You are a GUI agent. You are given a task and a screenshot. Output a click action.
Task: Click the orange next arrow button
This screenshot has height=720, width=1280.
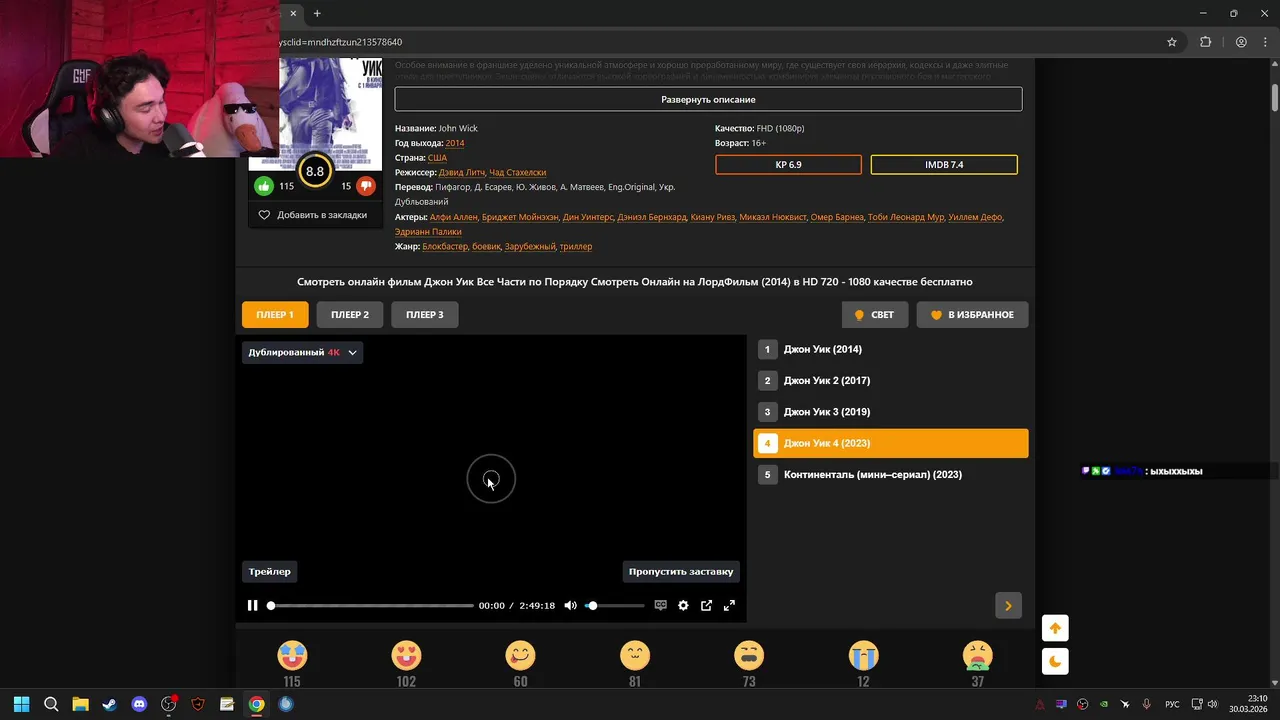pos(1008,605)
